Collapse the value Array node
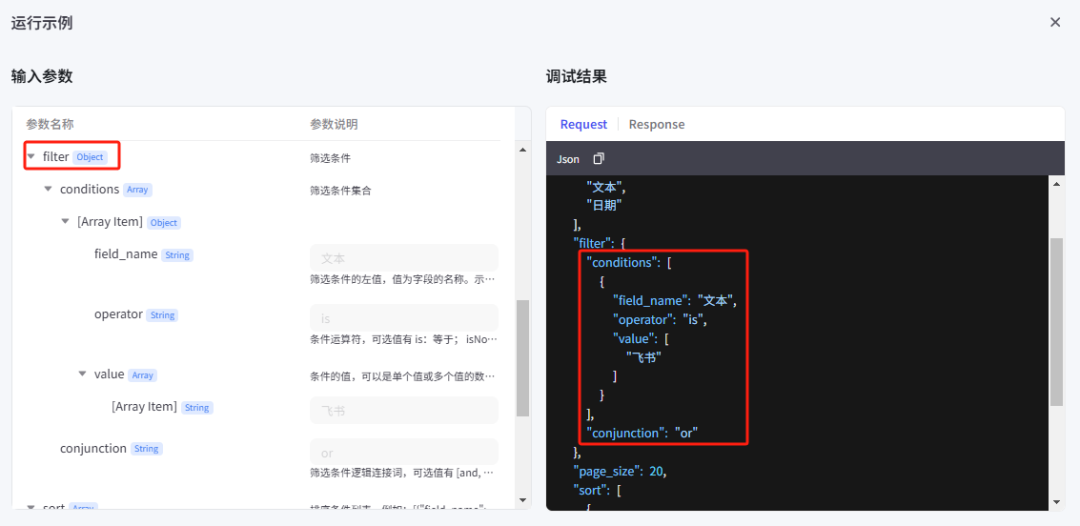 tap(83, 375)
